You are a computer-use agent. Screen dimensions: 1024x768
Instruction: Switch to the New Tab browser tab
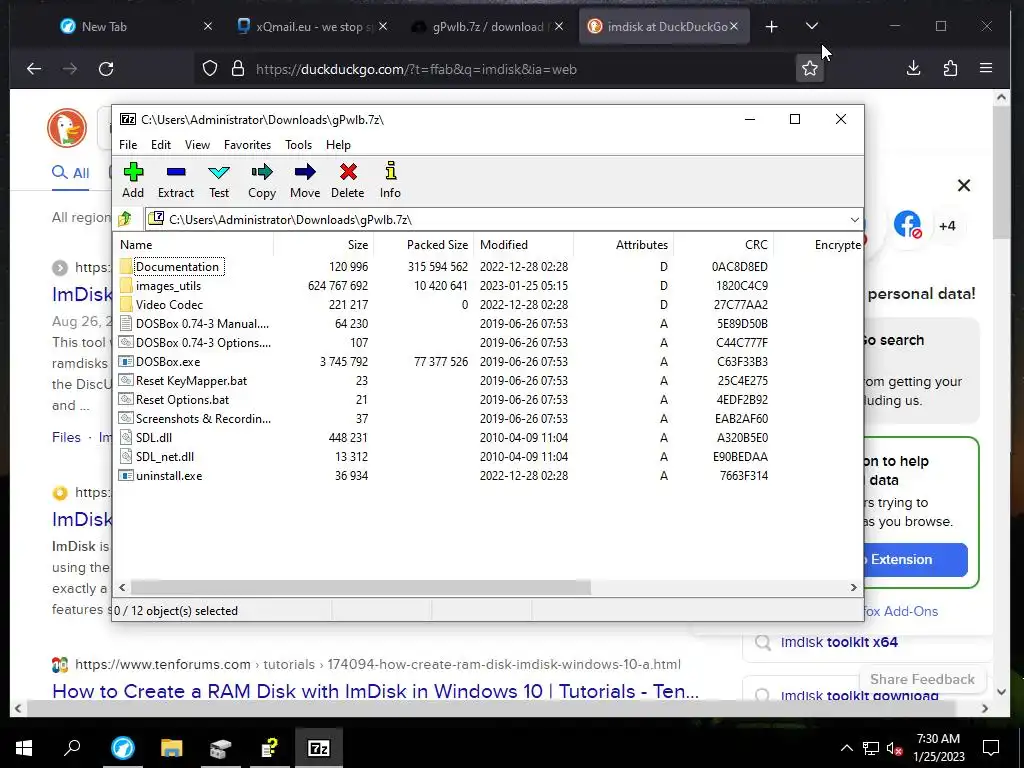click(127, 27)
